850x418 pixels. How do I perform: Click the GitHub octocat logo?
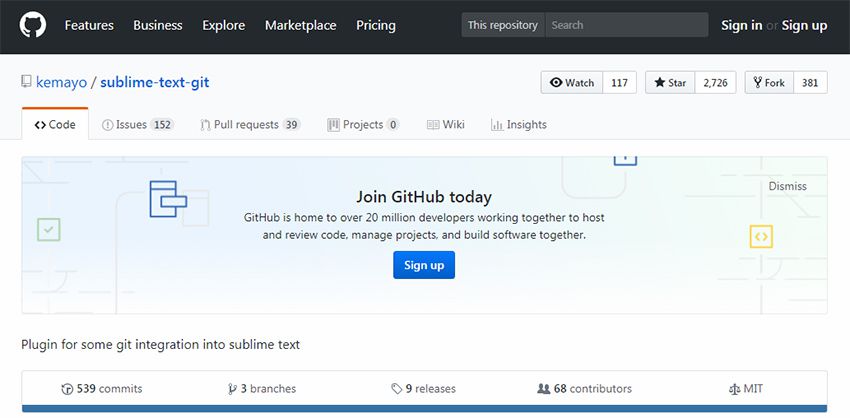[x=33, y=25]
